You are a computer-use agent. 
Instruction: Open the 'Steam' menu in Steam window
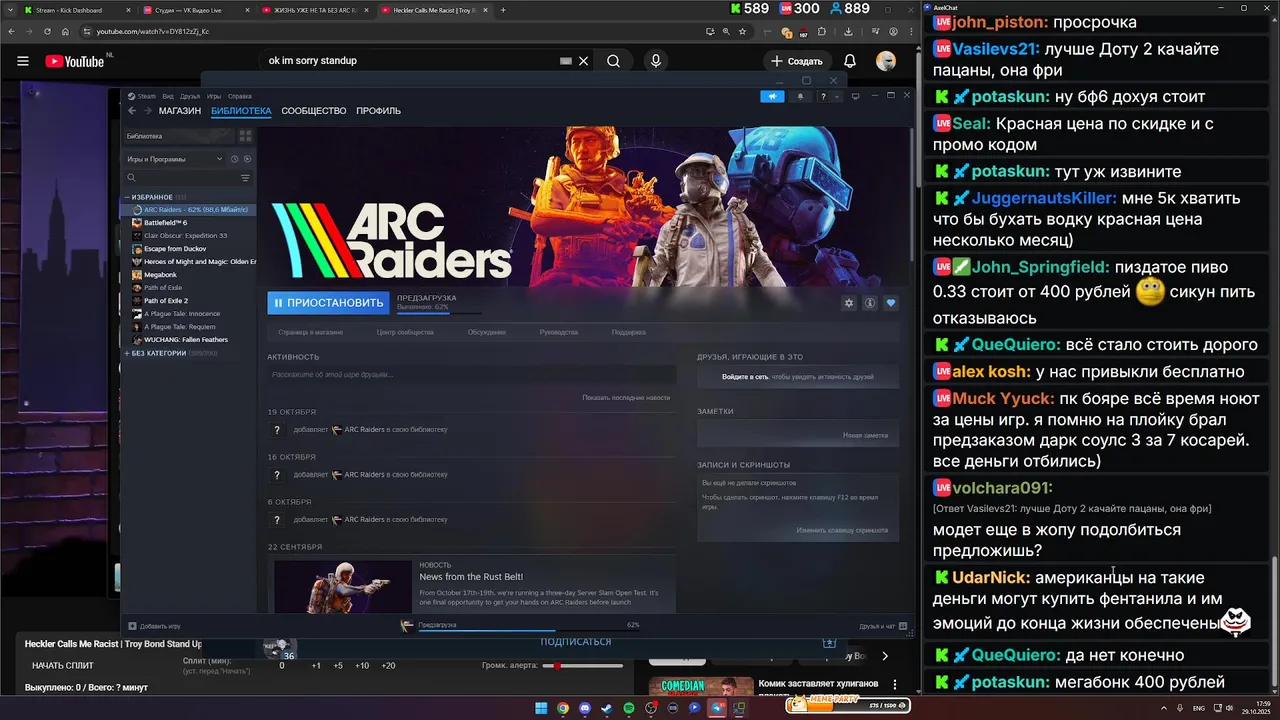pyautogui.click(x=146, y=96)
